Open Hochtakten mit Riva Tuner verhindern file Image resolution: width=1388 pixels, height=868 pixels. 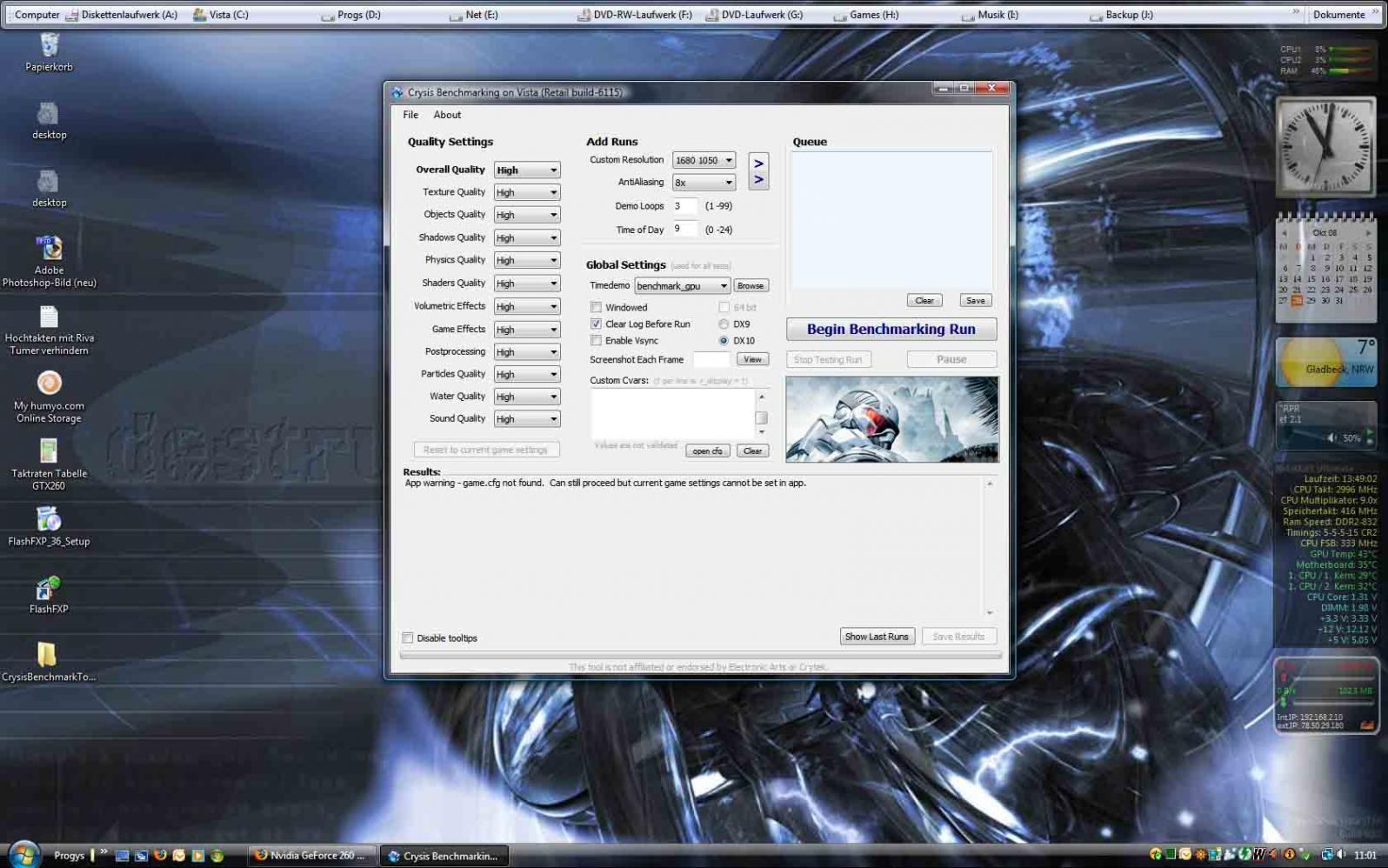(49, 331)
